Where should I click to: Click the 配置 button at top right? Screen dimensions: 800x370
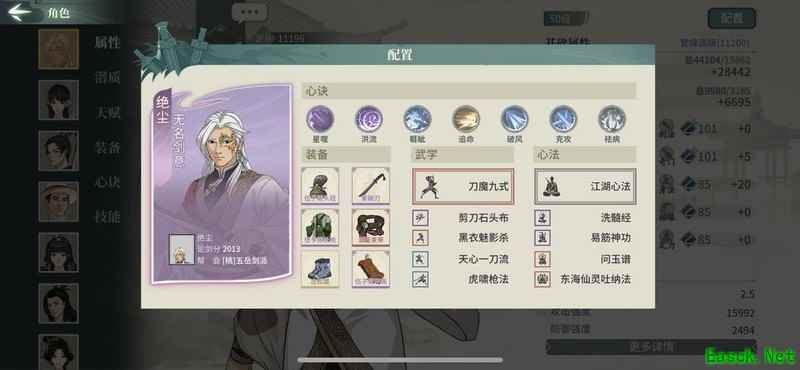pos(732,19)
